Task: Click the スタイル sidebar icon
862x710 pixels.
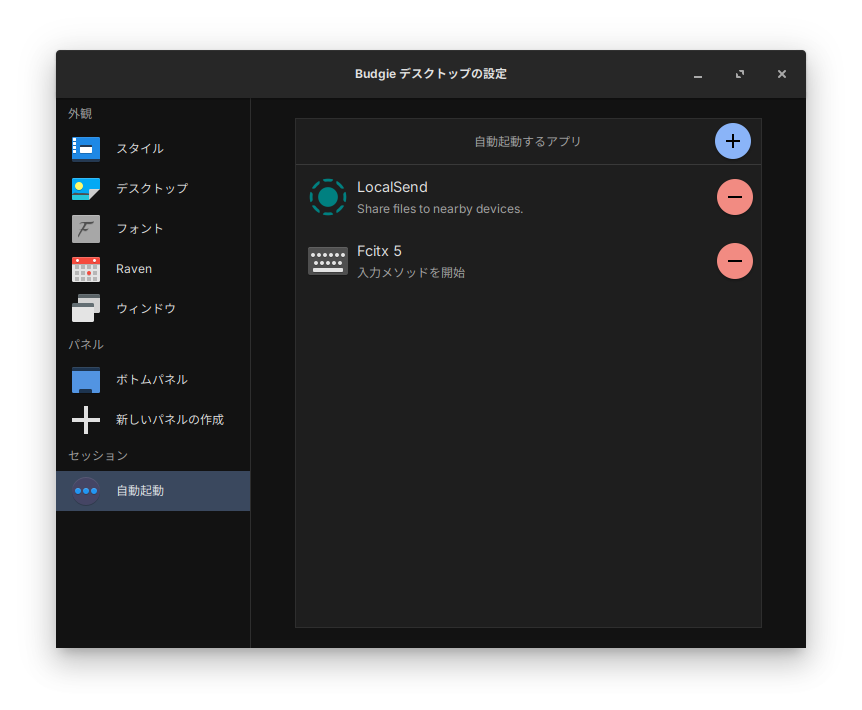Action: coord(86,148)
